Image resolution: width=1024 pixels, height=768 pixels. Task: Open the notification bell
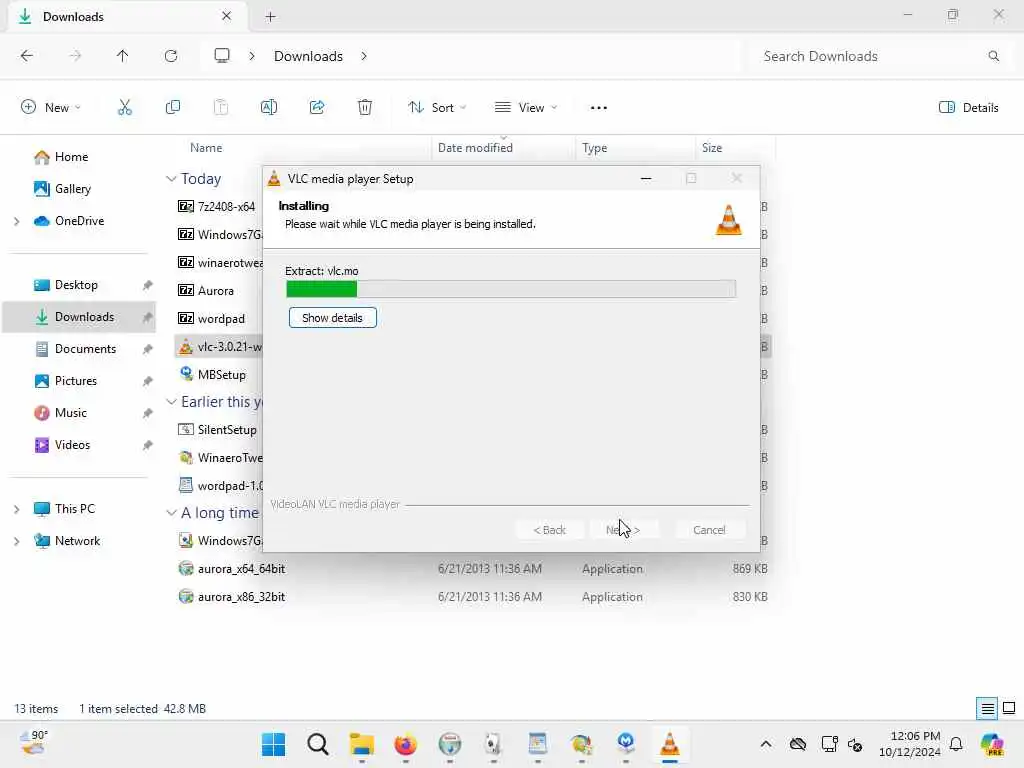[x=956, y=744]
